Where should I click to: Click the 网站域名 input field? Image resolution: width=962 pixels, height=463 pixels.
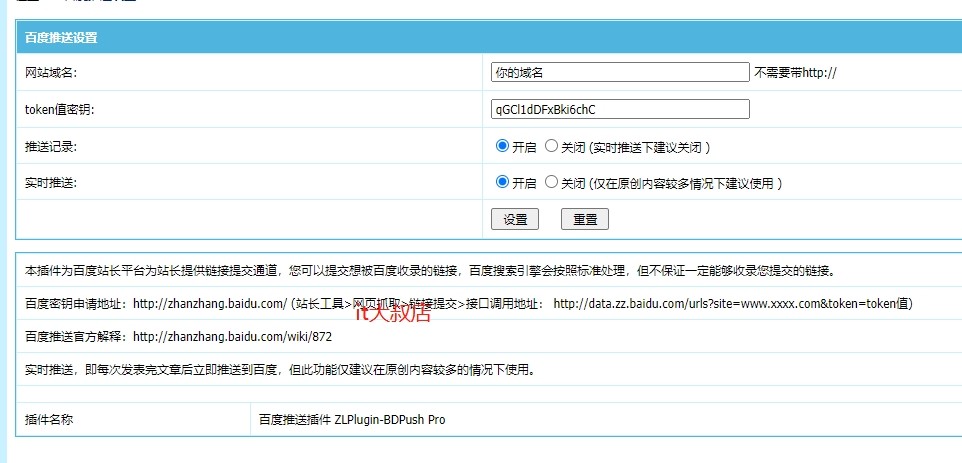[x=620, y=72]
